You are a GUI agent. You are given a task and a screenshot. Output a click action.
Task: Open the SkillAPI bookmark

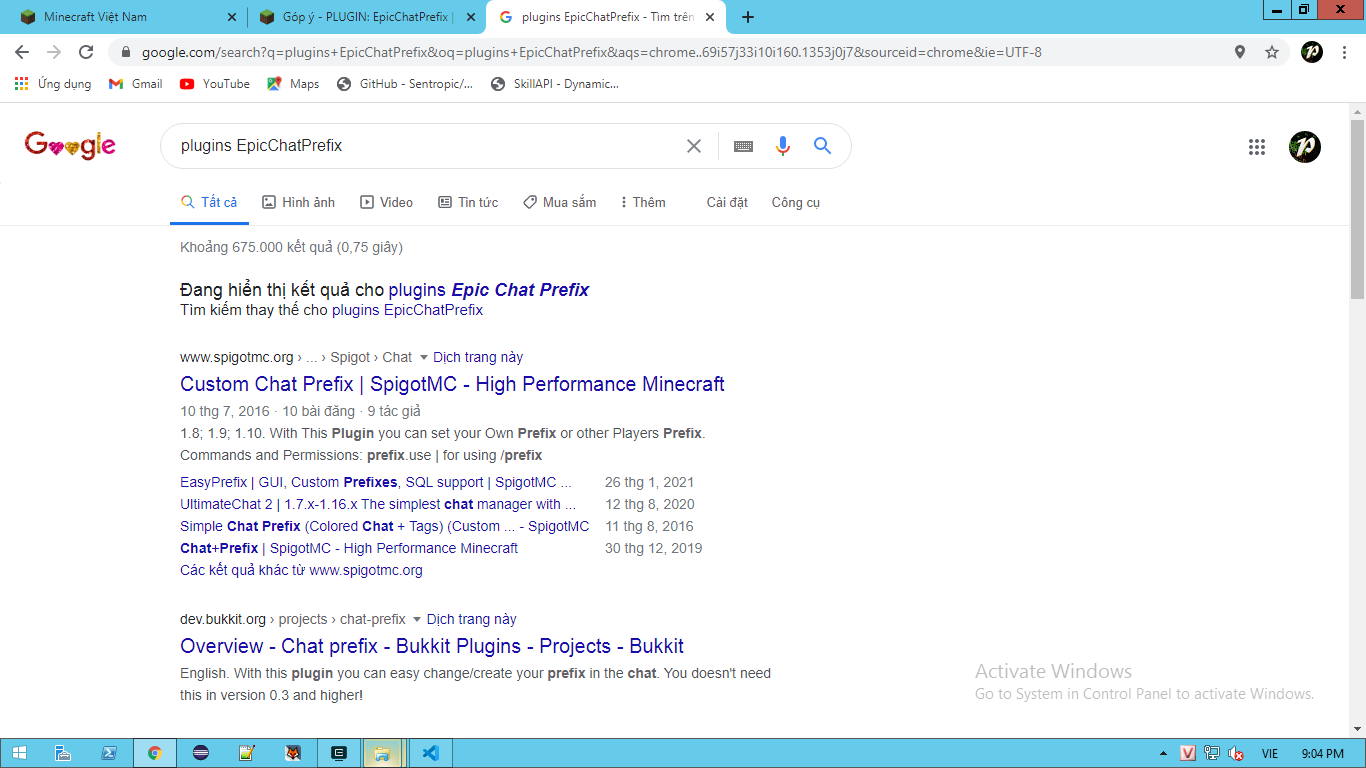point(555,84)
